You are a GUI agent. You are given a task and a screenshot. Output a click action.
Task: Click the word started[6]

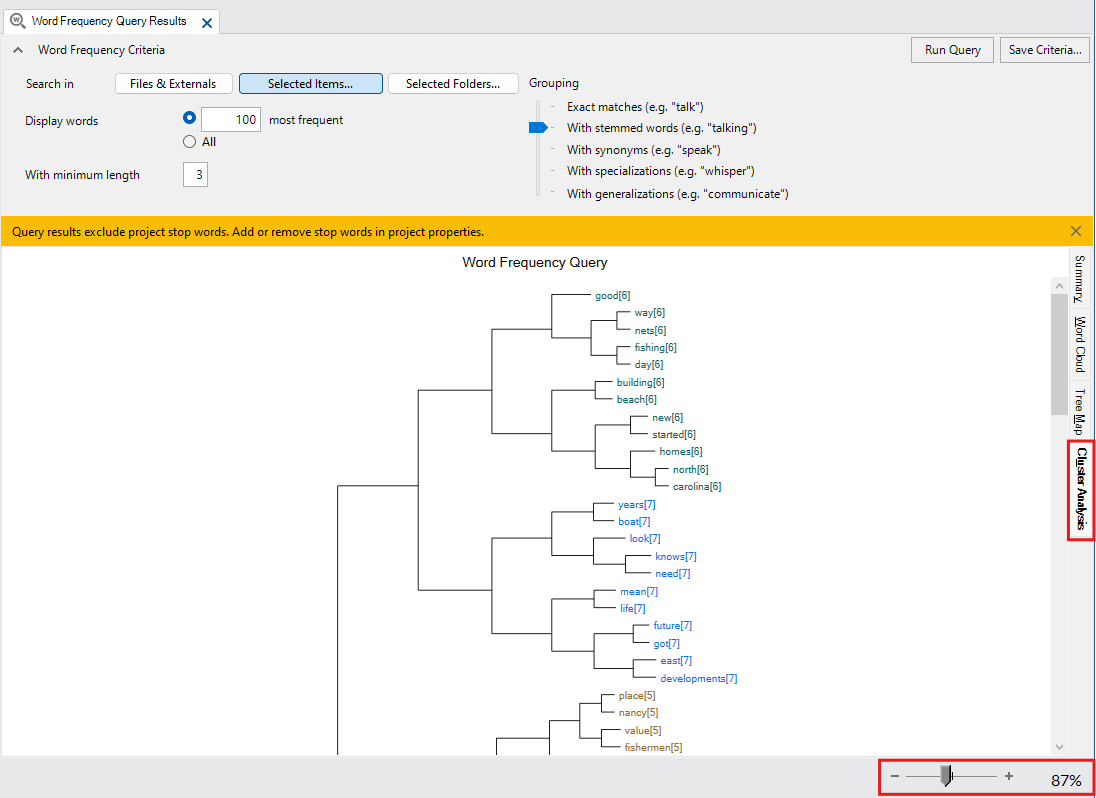pos(673,434)
